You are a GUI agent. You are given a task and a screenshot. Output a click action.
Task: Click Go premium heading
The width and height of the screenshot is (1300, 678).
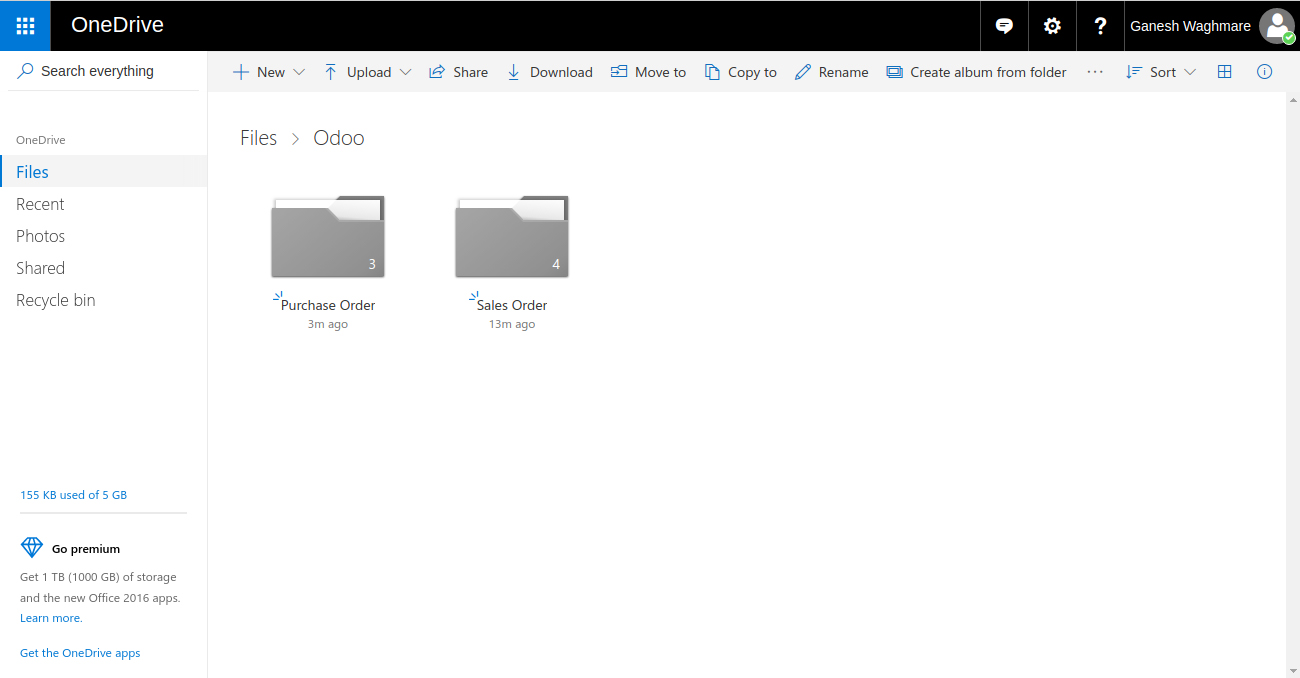click(x=86, y=549)
